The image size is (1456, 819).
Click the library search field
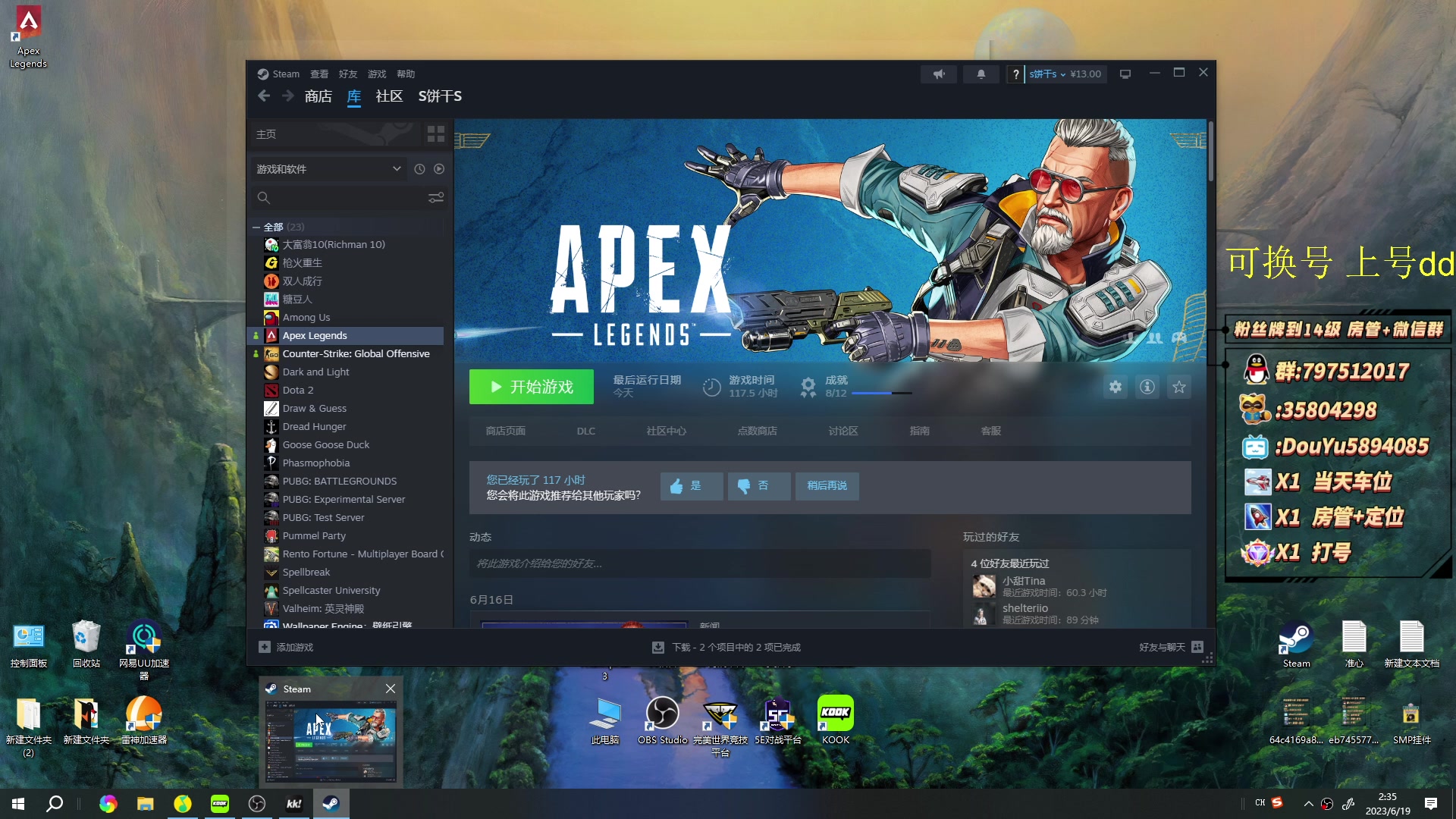(x=341, y=198)
